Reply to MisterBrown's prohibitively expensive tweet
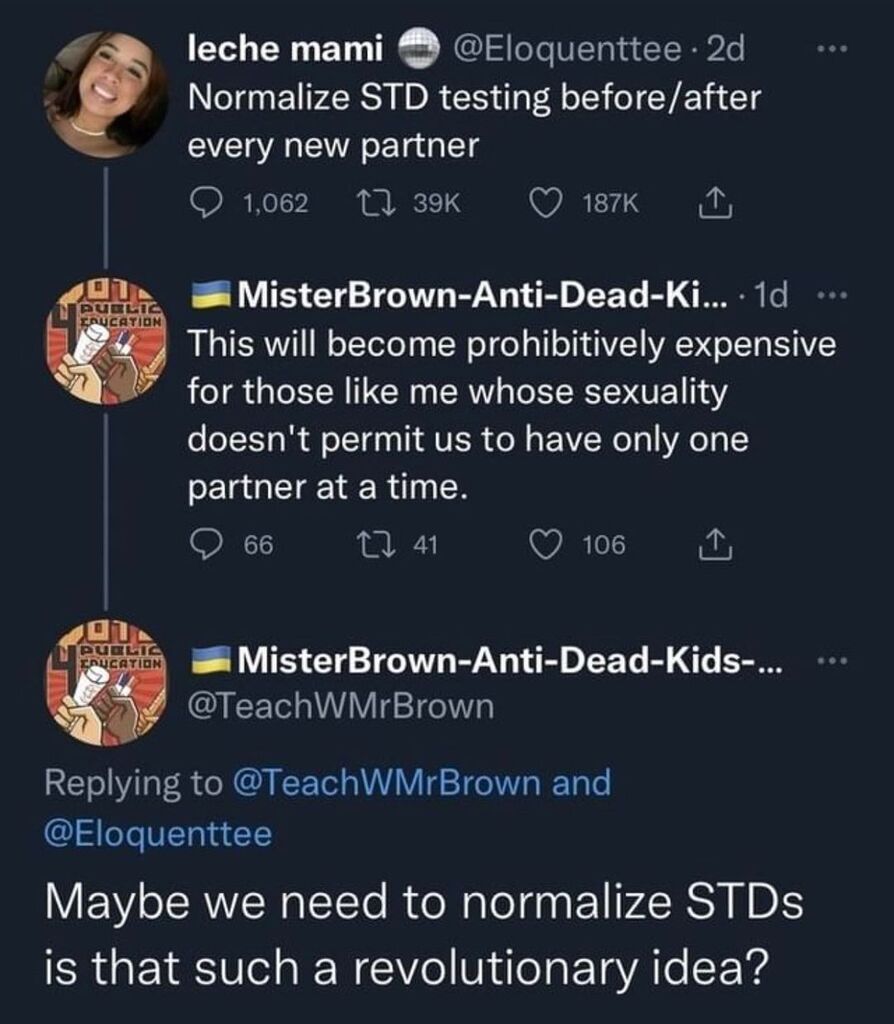 pos(206,544)
